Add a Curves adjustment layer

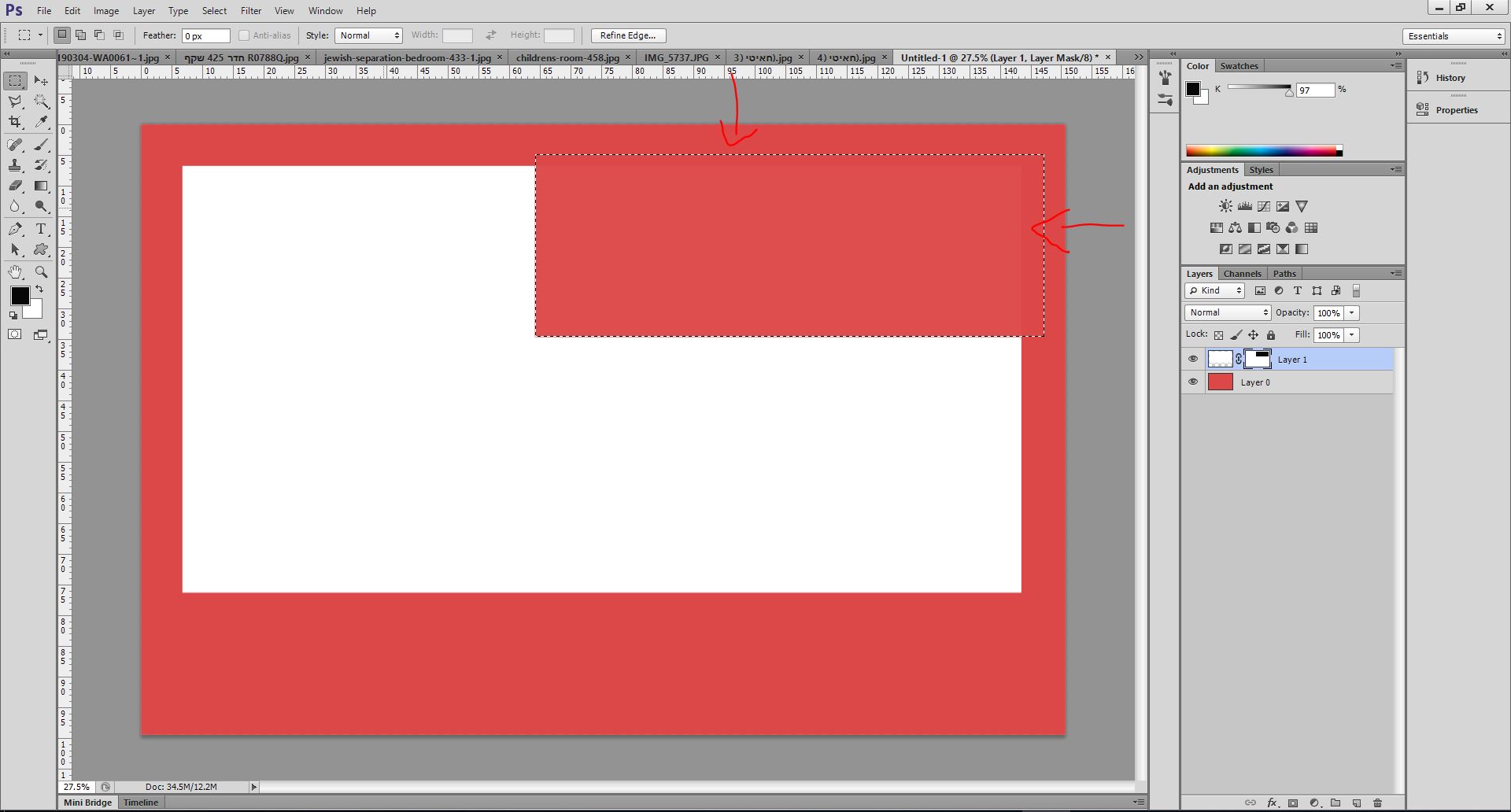1264,206
